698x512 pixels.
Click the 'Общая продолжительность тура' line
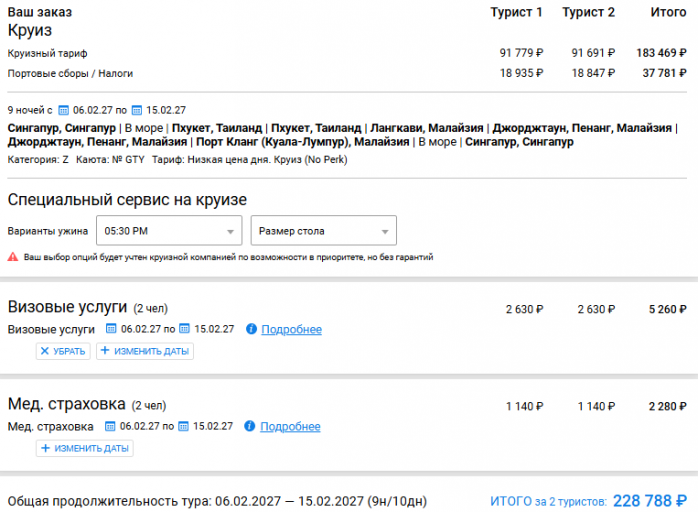click(217, 501)
